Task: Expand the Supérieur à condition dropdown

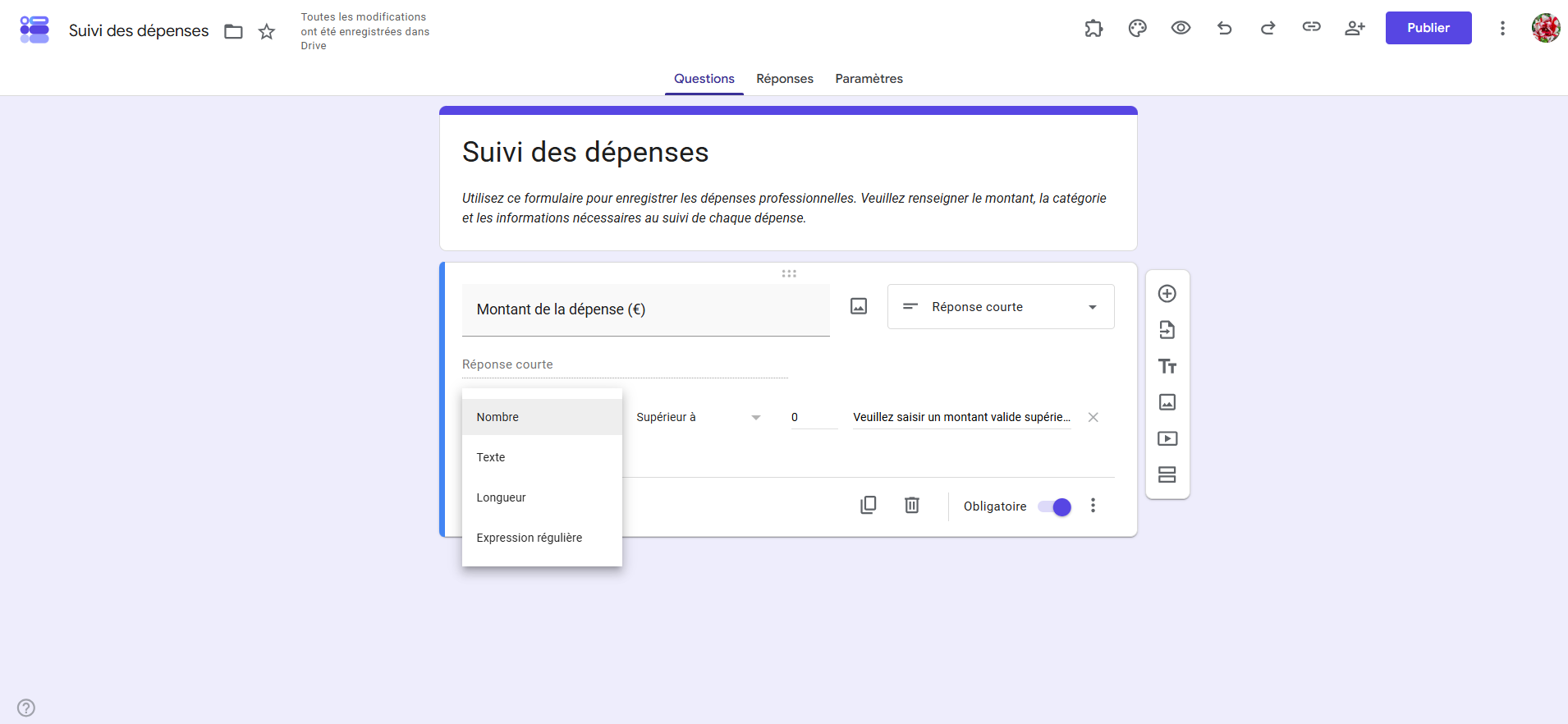Action: click(699, 417)
